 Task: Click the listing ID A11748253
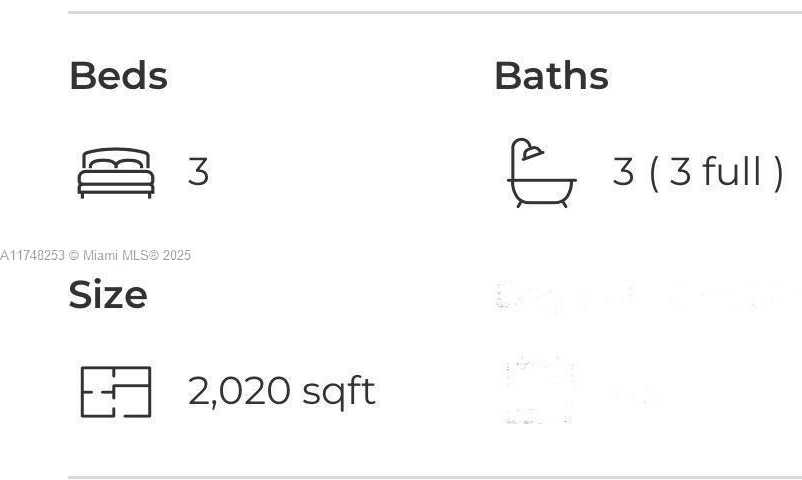click(x=33, y=255)
